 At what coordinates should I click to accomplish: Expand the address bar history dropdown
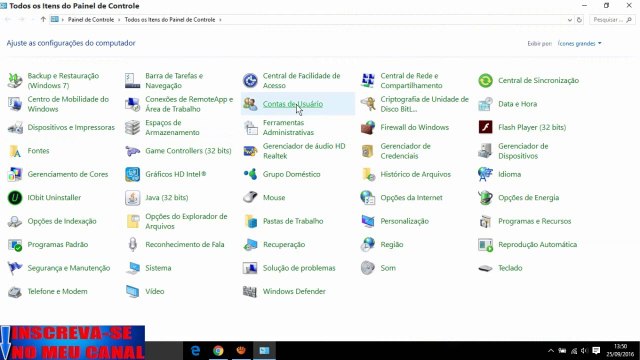pos(570,20)
